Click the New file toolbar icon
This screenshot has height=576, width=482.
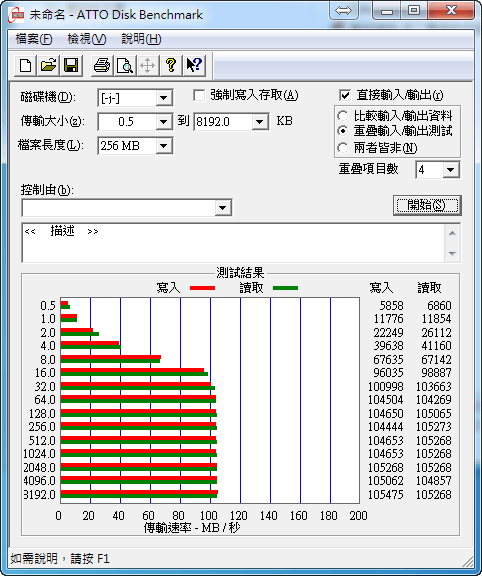25,66
